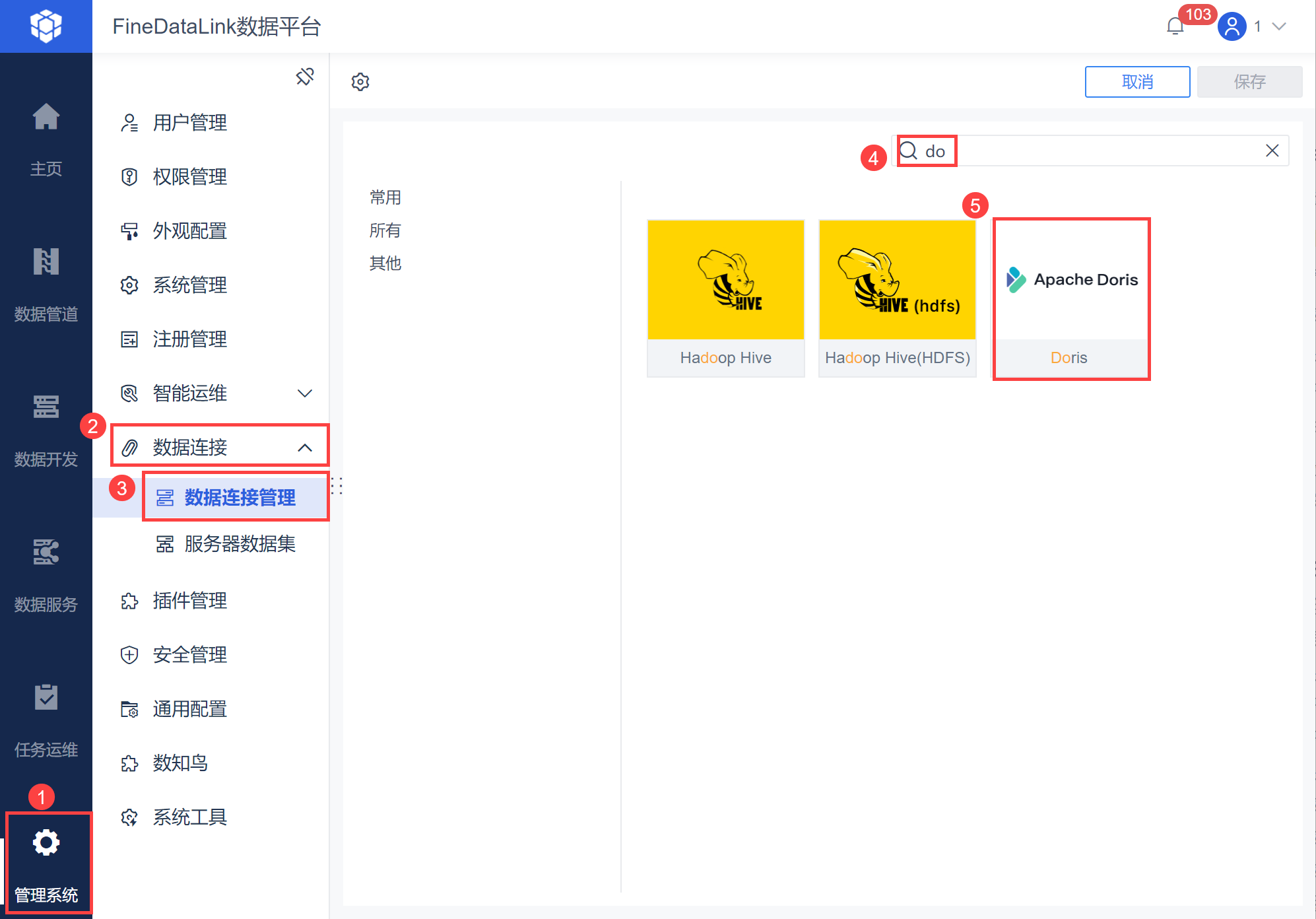Click the 保存 button
This screenshot has width=1316, height=919.
pos(1249,82)
